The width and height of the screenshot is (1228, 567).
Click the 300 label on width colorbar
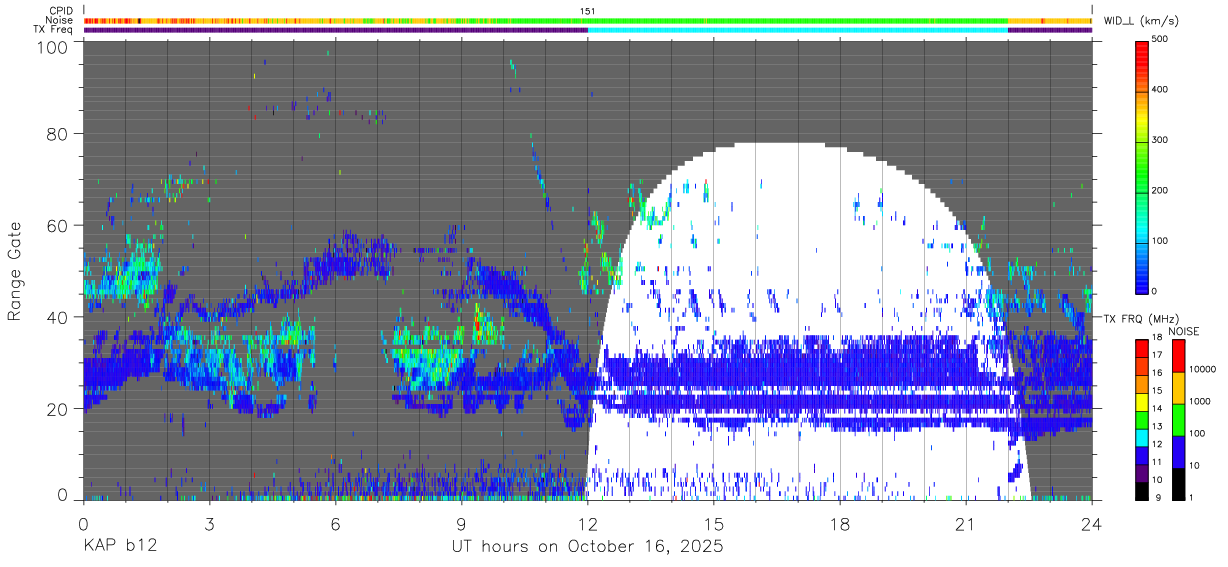[x=1160, y=140]
